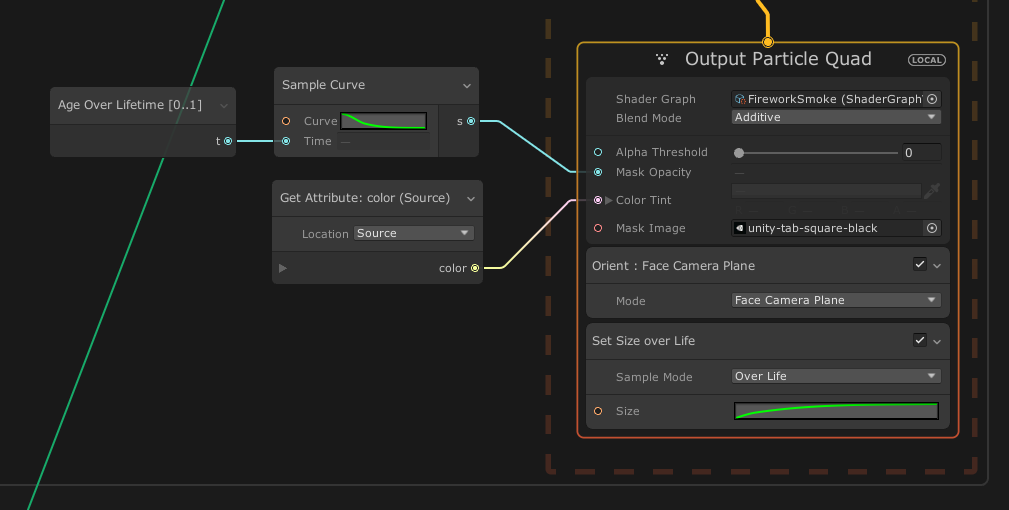
Task: Disable the Orient: Face Camera Plane block
Action: (920, 265)
